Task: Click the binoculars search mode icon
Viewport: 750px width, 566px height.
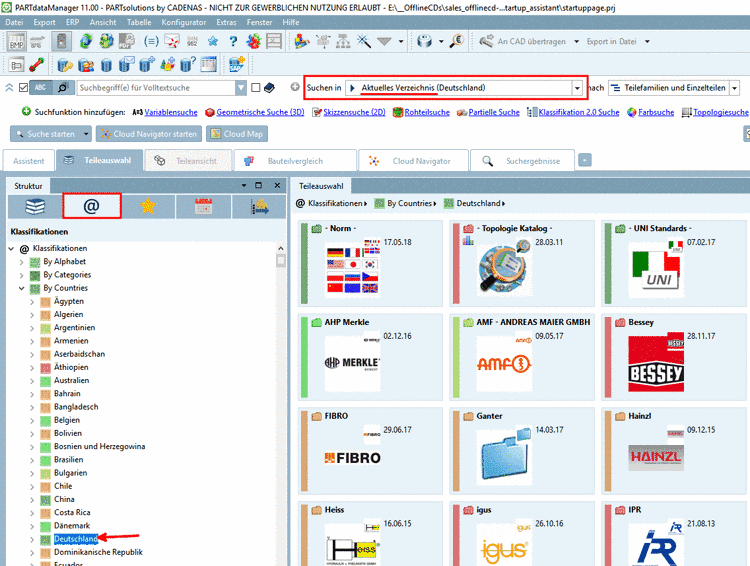Action: tap(62, 88)
